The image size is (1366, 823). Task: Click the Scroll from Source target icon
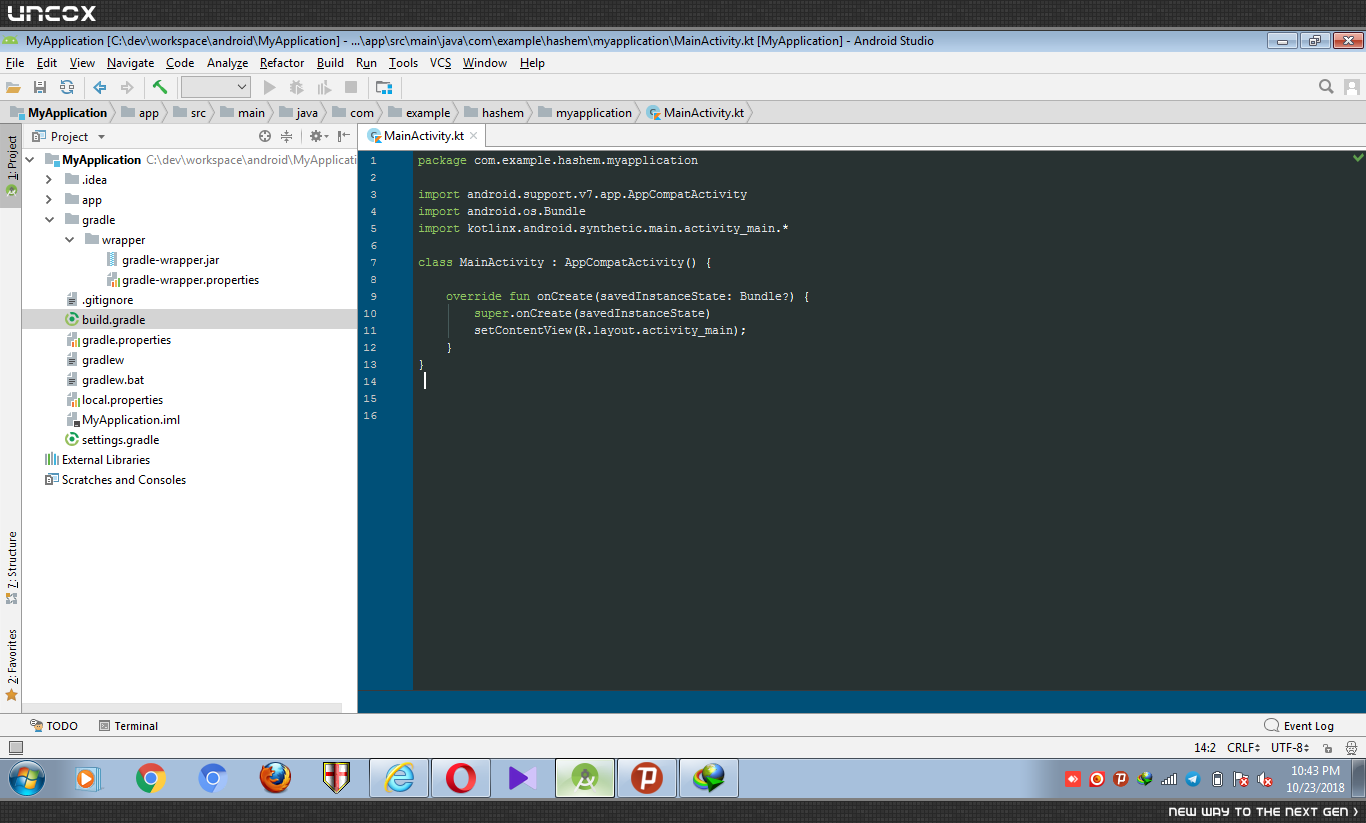(265, 136)
